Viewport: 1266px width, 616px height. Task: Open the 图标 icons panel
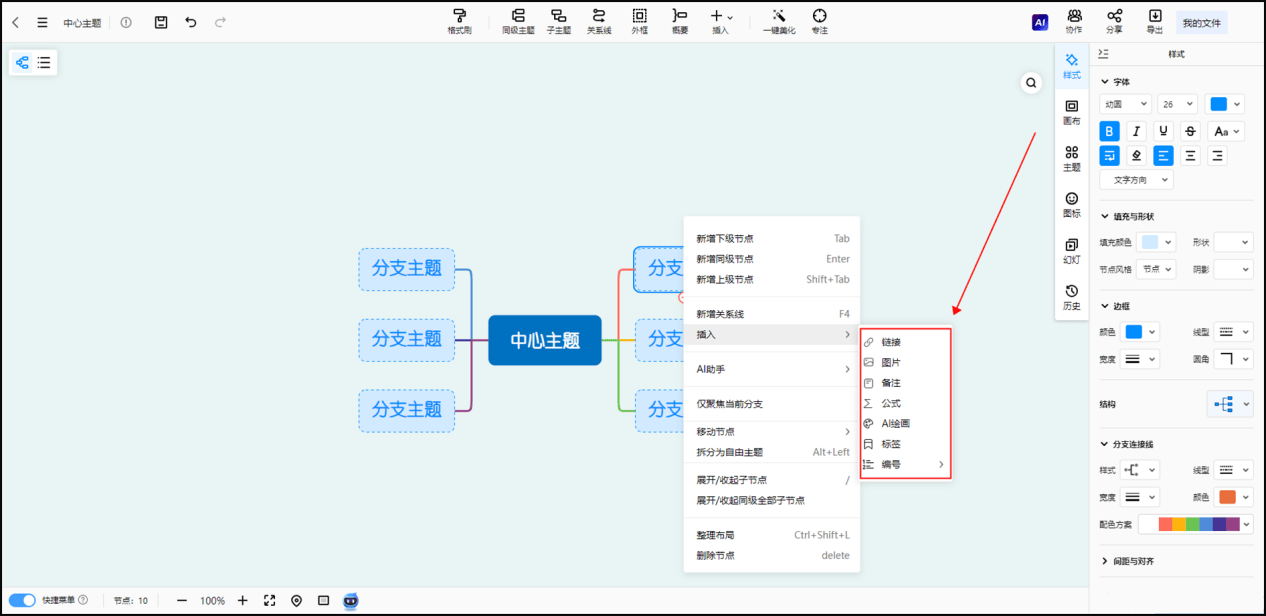(x=1071, y=203)
